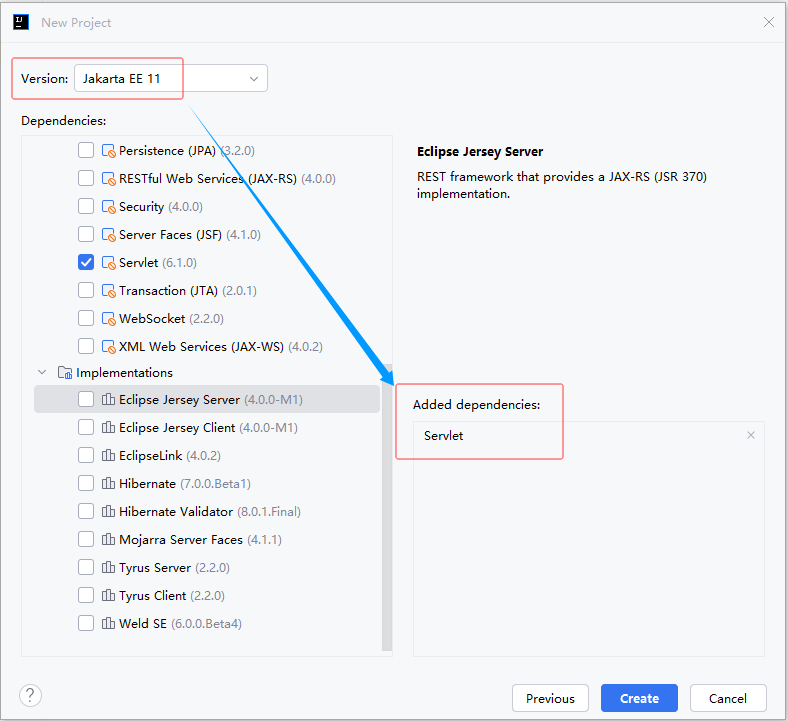
Task: Click the Hibernate Validator library icon
Action: [x=108, y=511]
